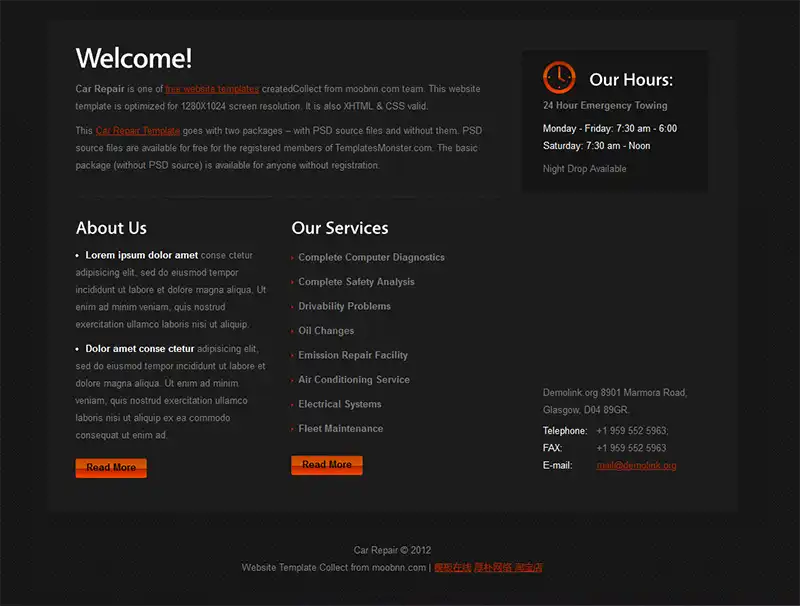Viewport: 800px width, 606px height.
Task: Open Fleet Maintenance service entry
Action: click(x=341, y=429)
